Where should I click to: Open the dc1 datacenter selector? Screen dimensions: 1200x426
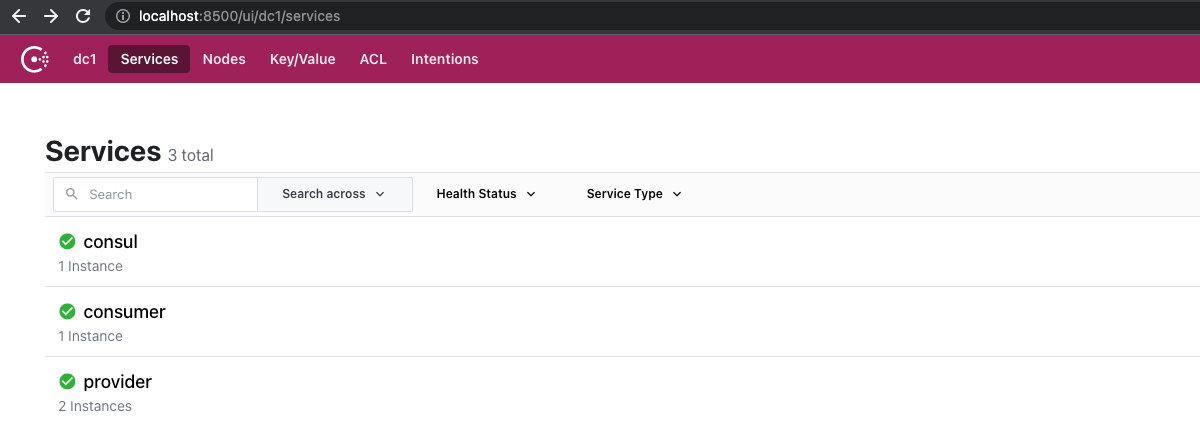[84, 59]
